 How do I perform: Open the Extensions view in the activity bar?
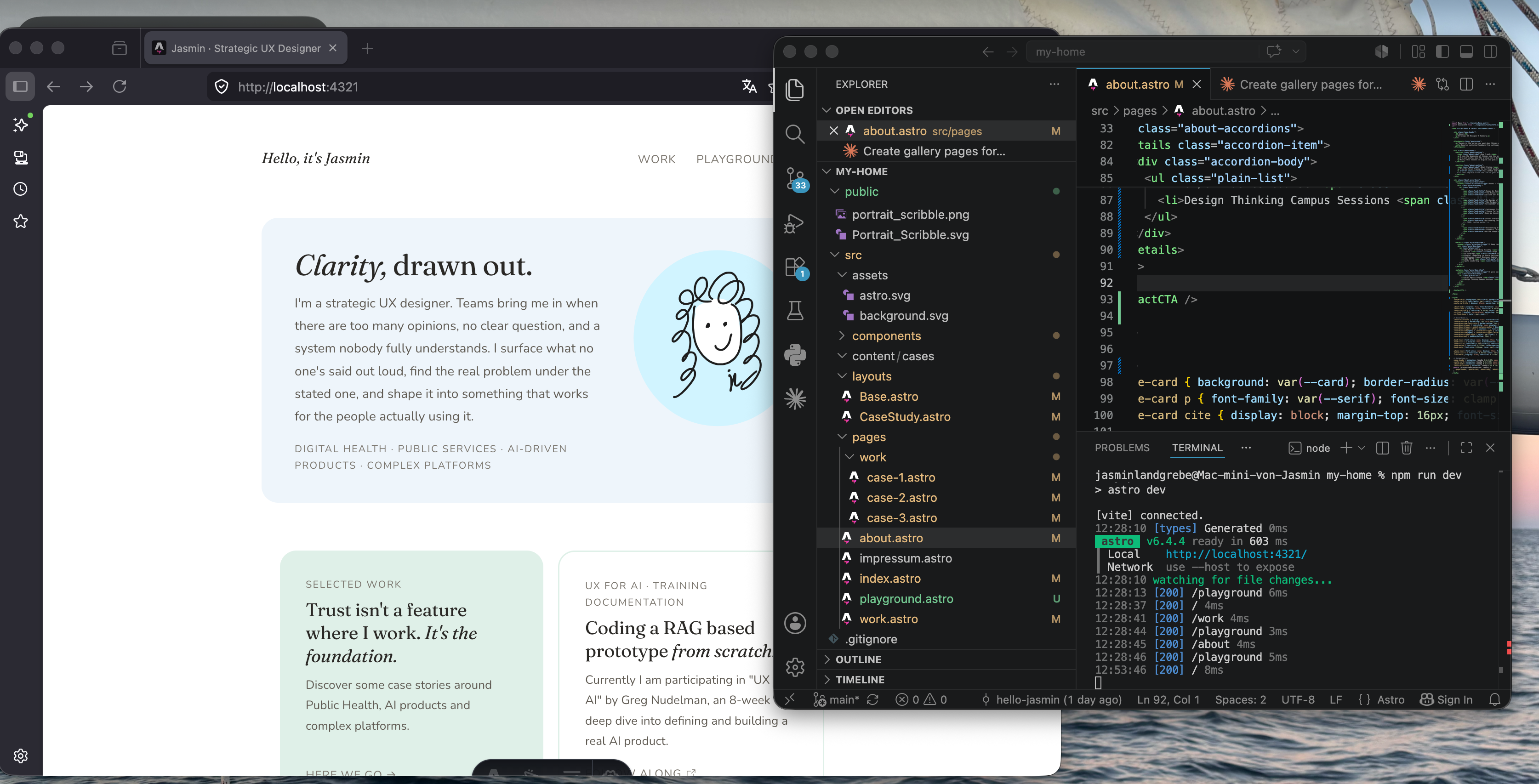[x=796, y=267]
